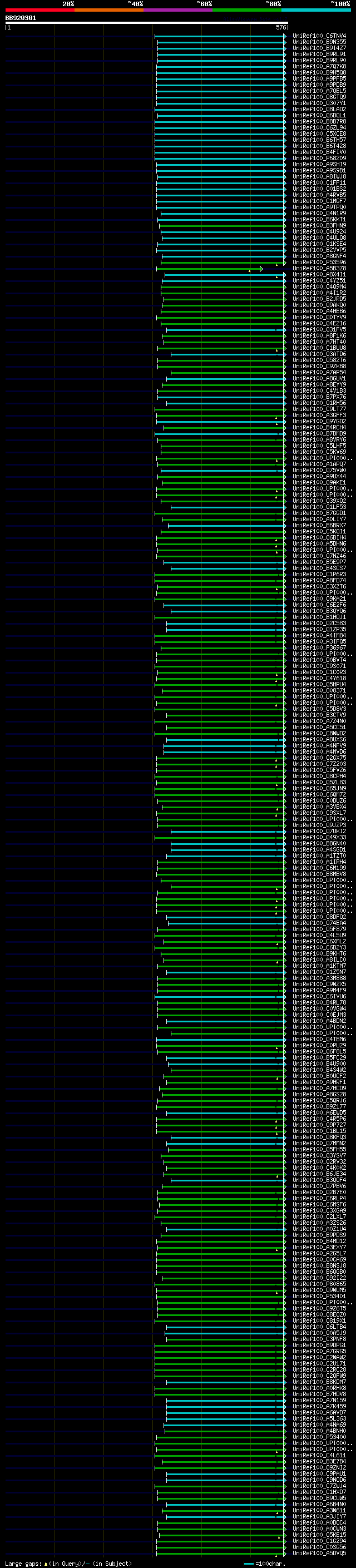356x1568 pixels.
Task: Select hit label UniRef100_P68209
Action: tap(319, 159)
